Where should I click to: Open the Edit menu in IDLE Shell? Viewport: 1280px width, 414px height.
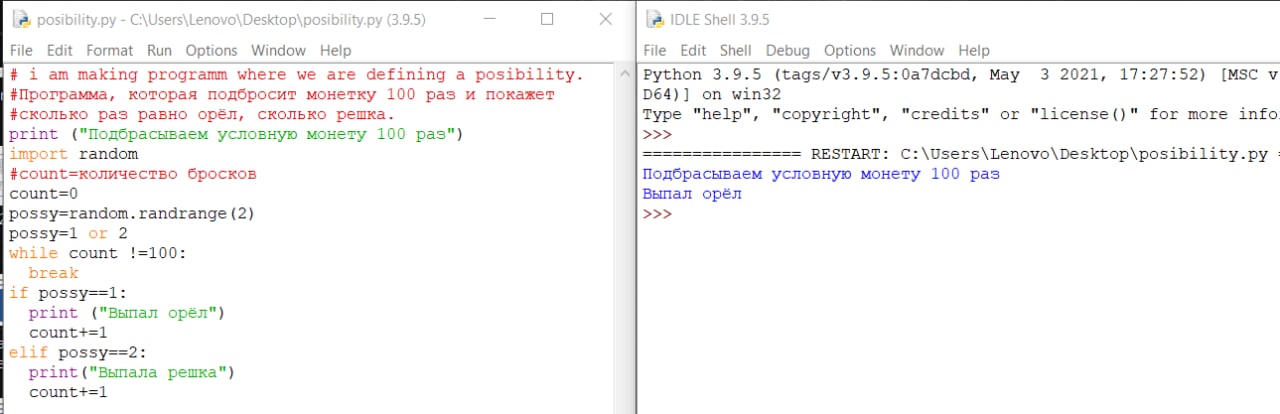pos(693,50)
